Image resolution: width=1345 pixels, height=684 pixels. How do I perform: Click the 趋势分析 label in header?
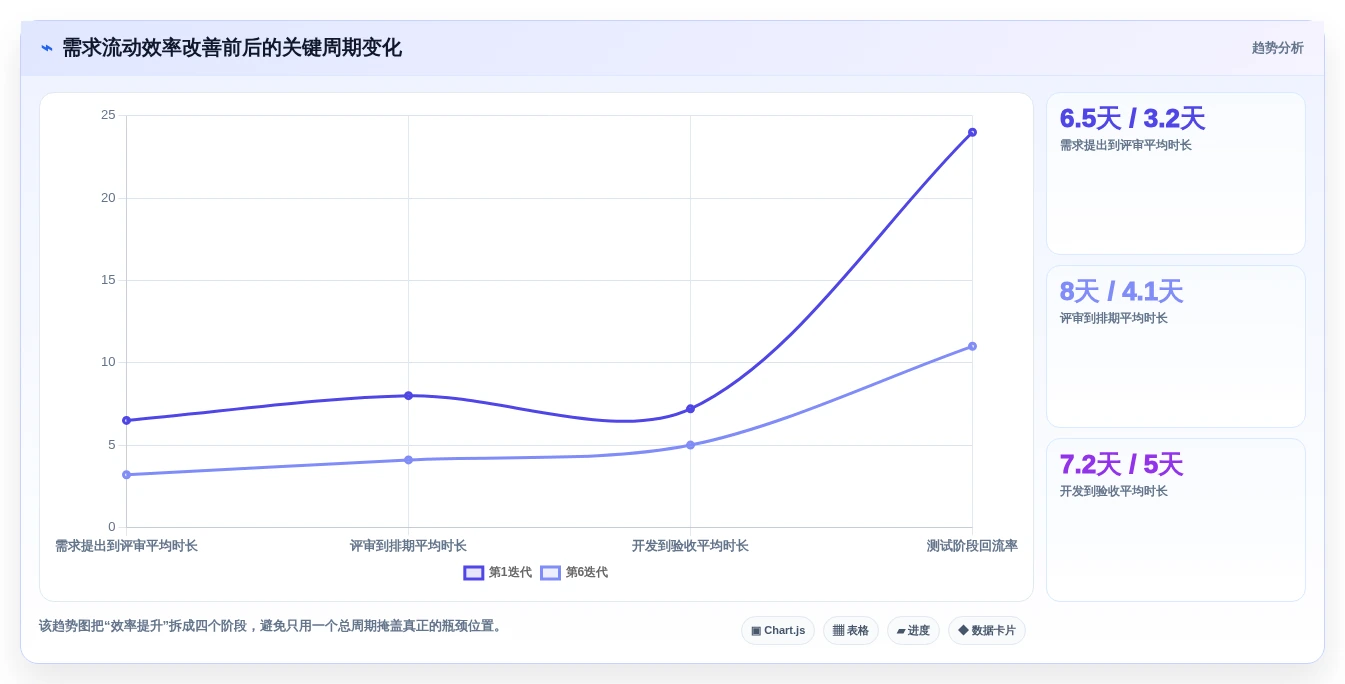tap(1277, 48)
